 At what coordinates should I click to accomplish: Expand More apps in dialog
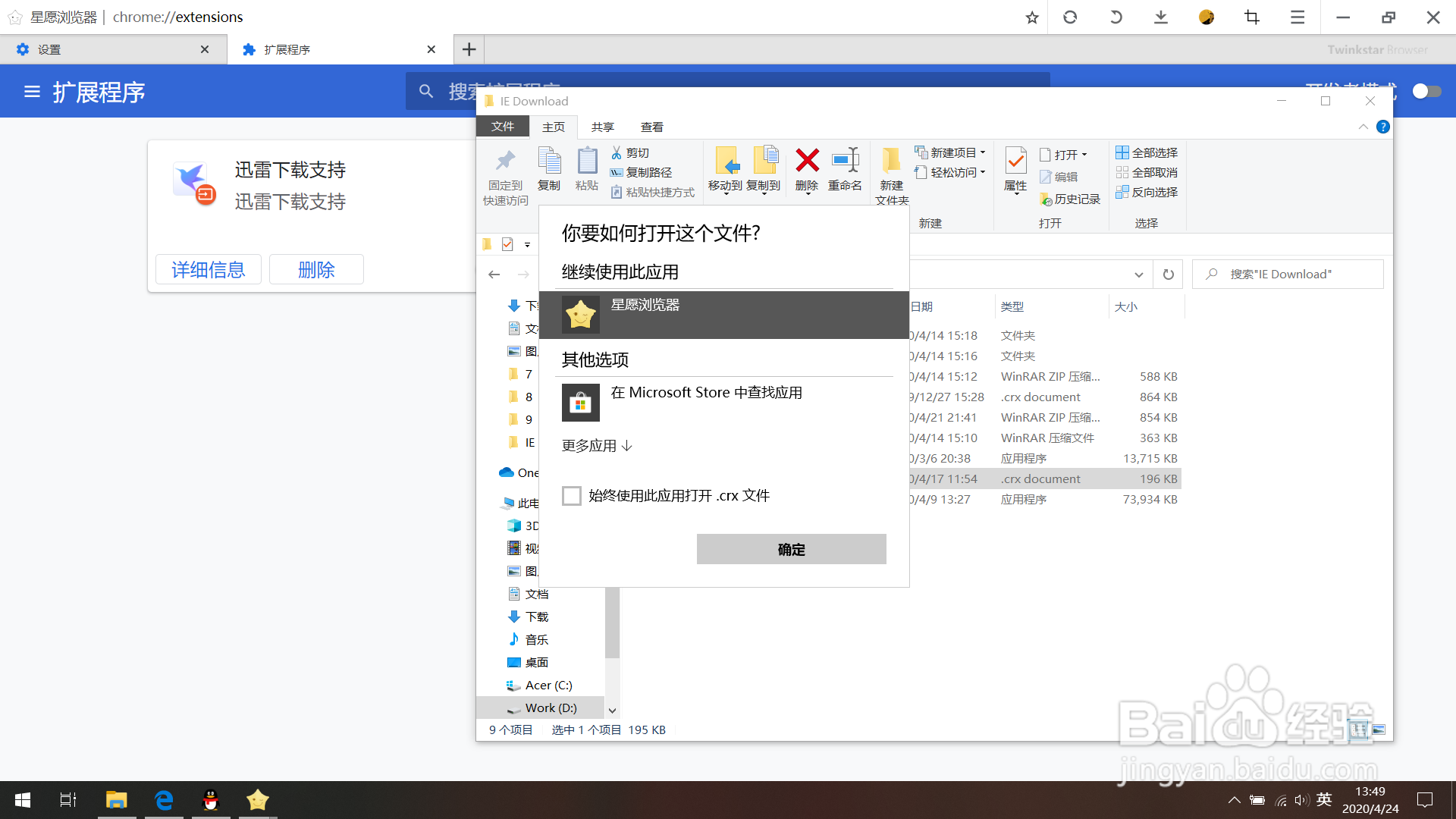597,446
